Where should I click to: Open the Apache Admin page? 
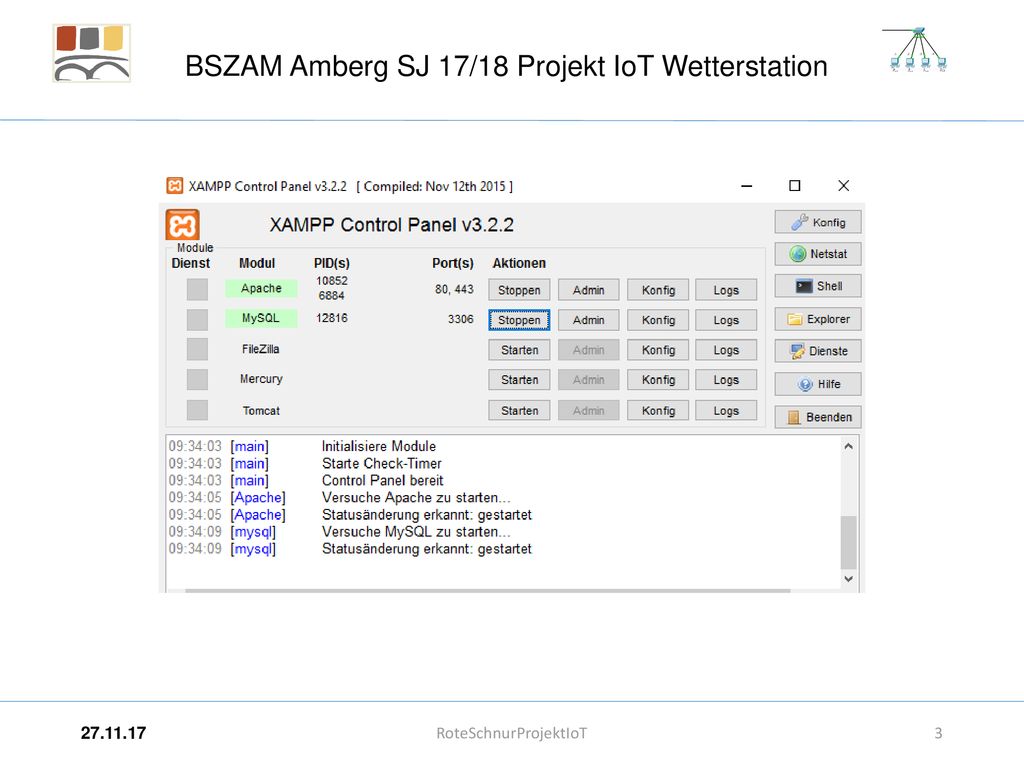coord(588,290)
